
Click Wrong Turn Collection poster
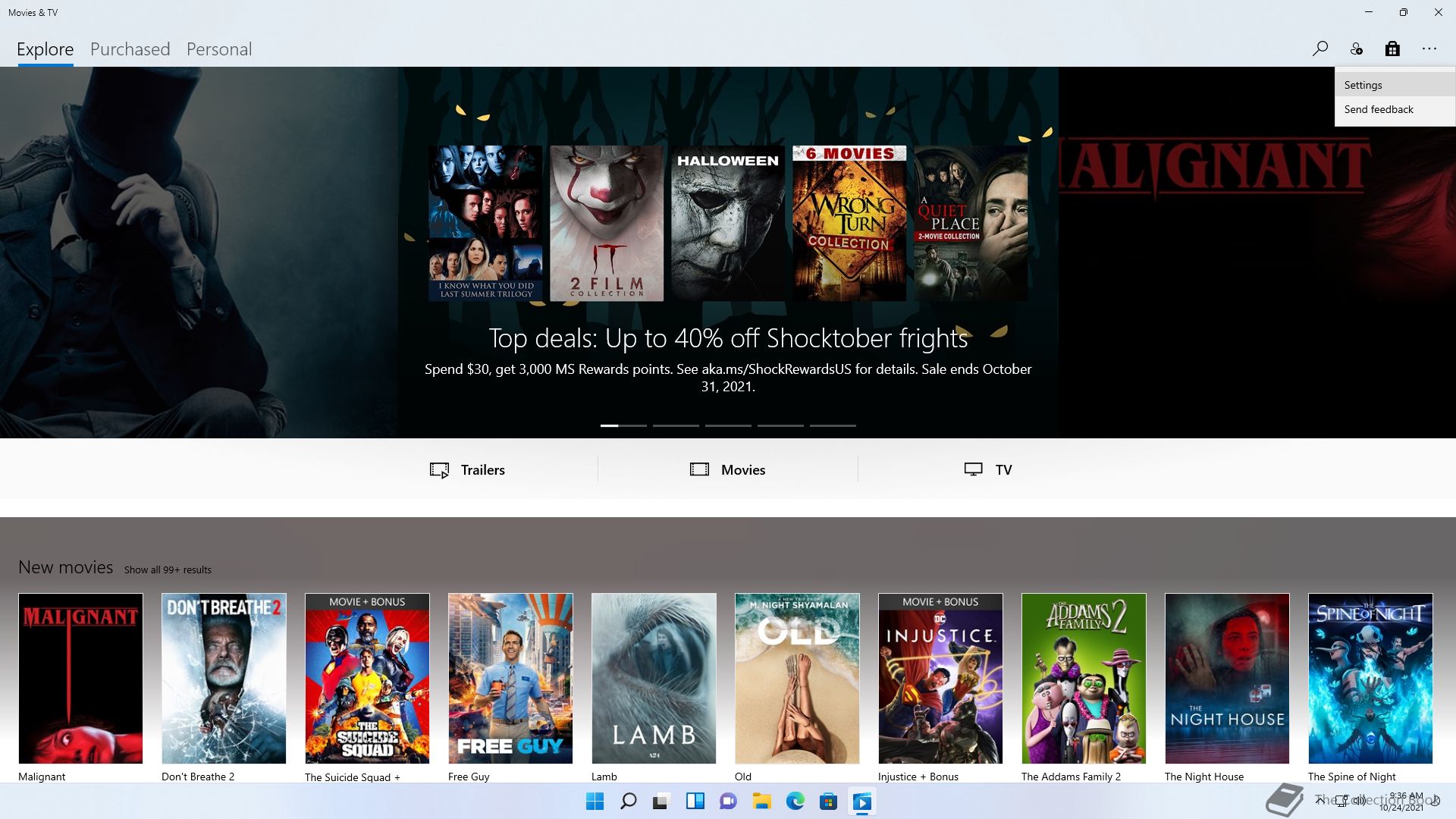click(849, 223)
